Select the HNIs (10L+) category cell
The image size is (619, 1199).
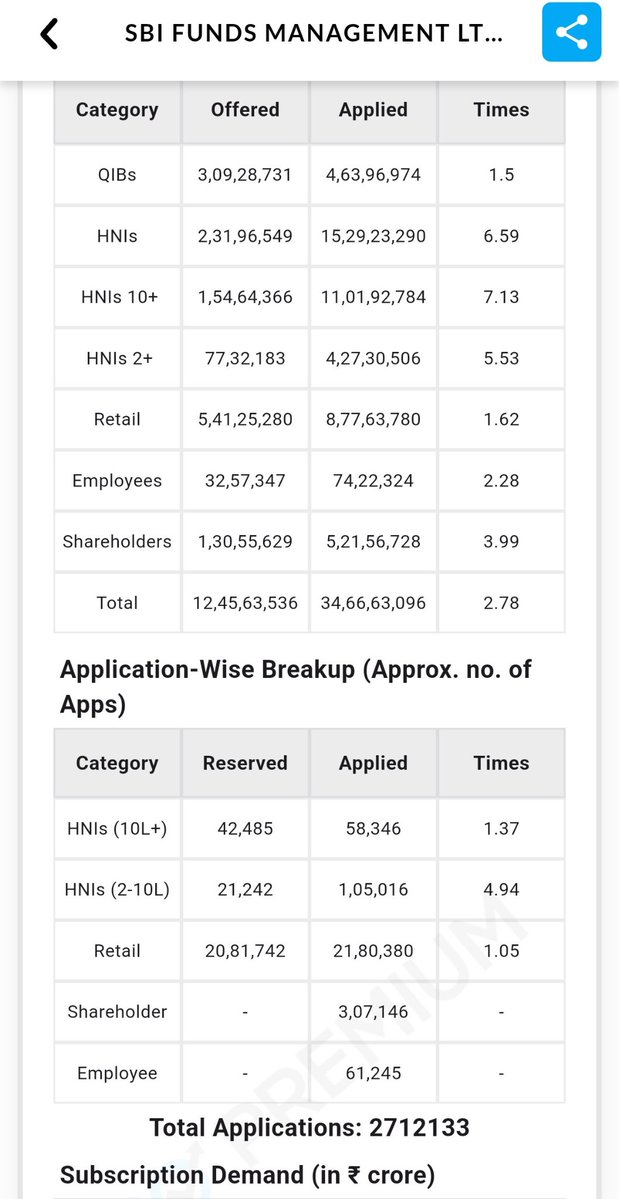[117, 828]
